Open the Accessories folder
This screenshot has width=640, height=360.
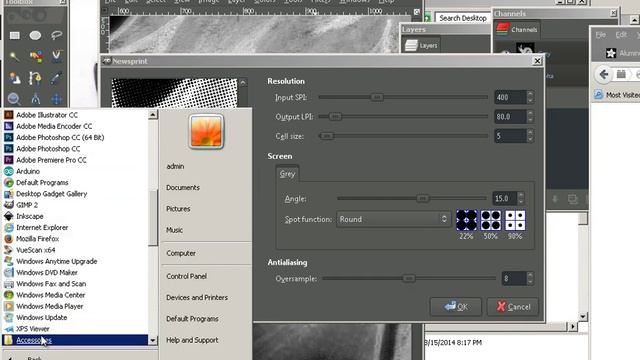(75, 340)
